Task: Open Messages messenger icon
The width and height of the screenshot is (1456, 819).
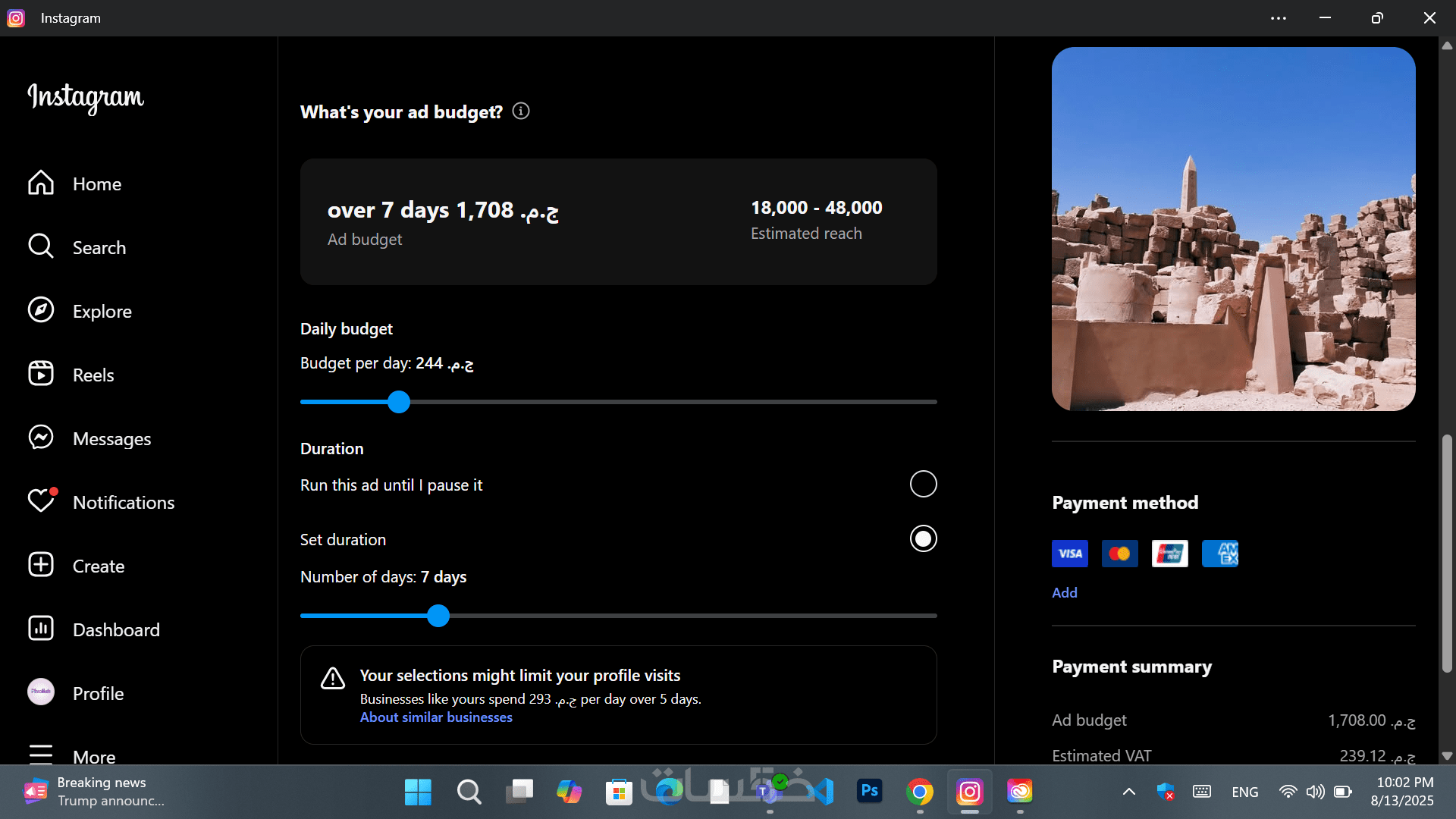Action: tap(41, 438)
